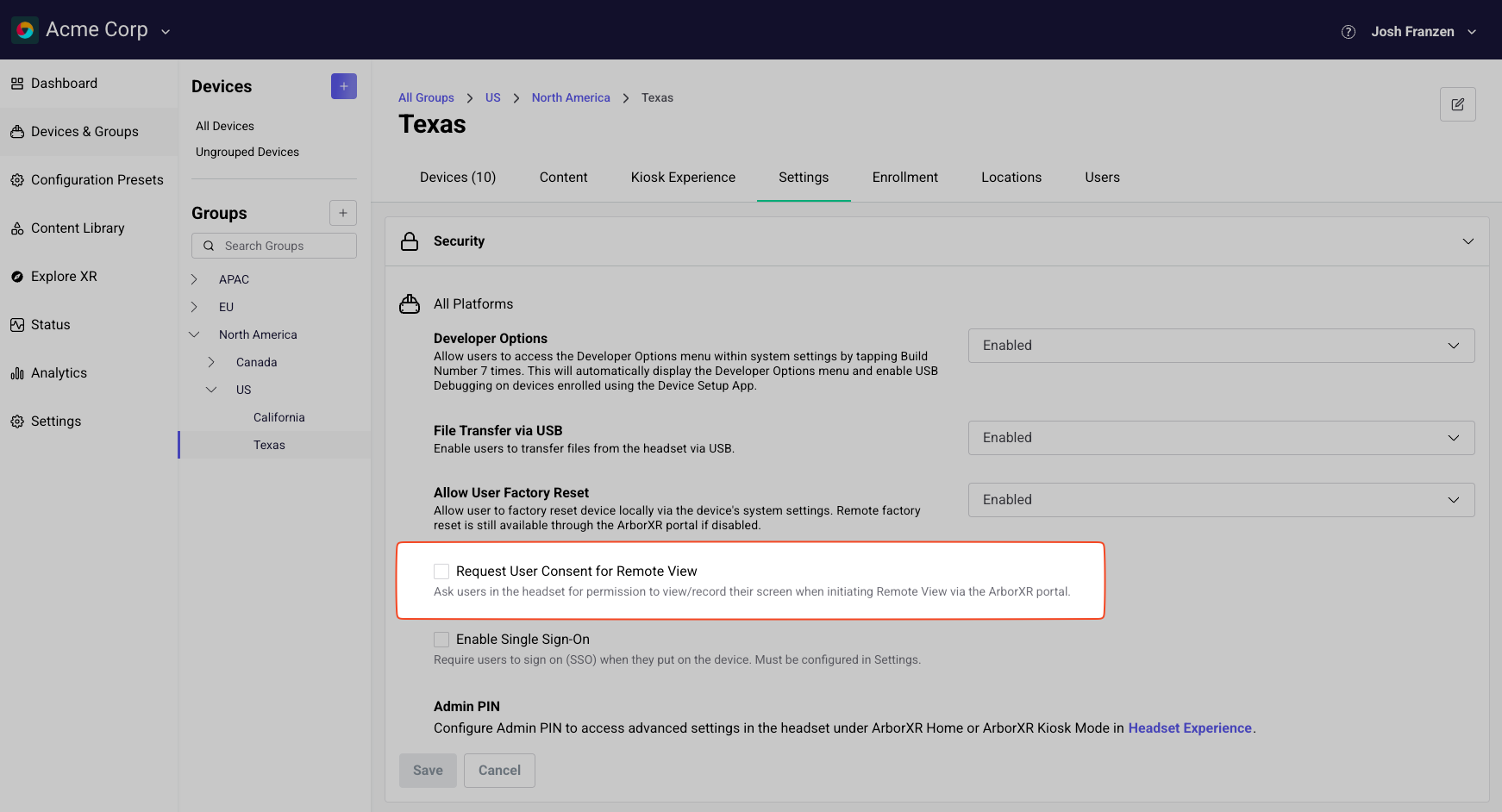1502x812 pixels.
Task: Go to All Groups breadcrumb
Action: (426, 98)
